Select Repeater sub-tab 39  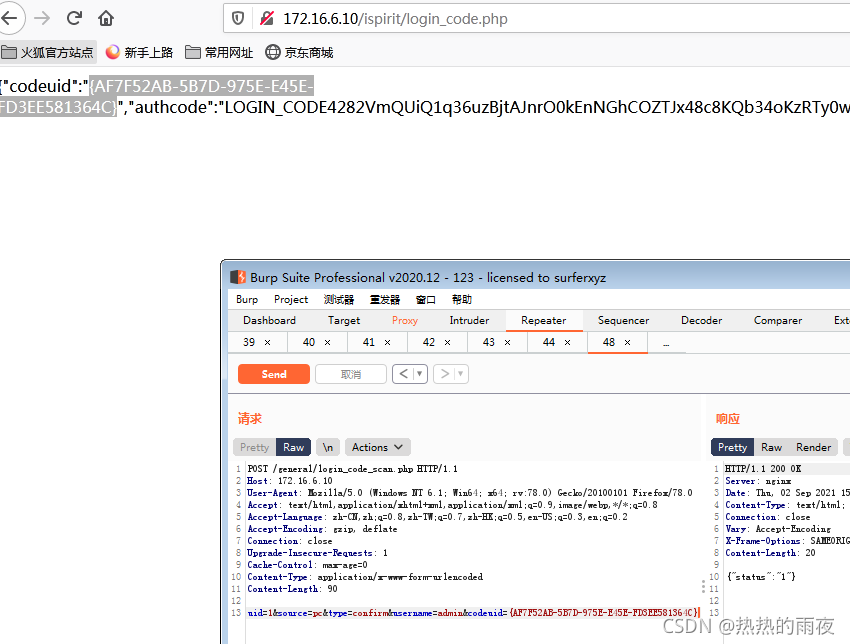(249, 342)
